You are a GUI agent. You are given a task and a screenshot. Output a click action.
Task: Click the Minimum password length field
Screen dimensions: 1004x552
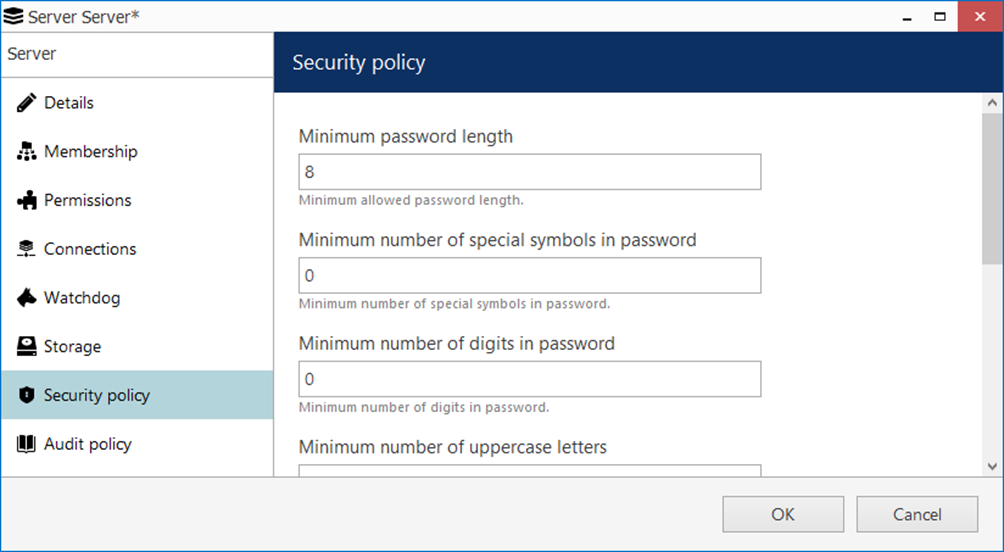tap(529, 172)
